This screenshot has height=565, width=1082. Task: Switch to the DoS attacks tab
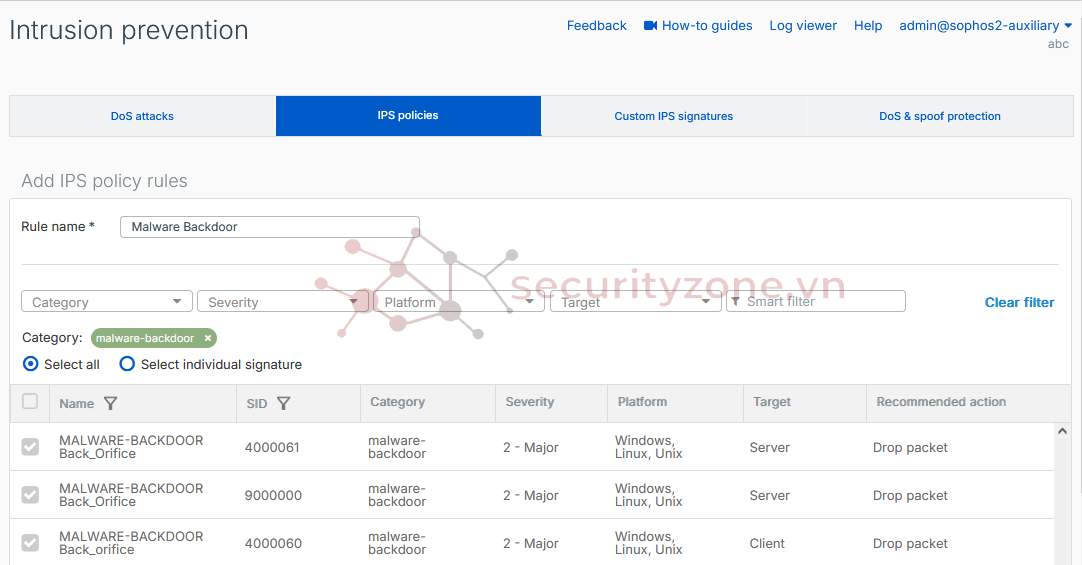(142, 116)
